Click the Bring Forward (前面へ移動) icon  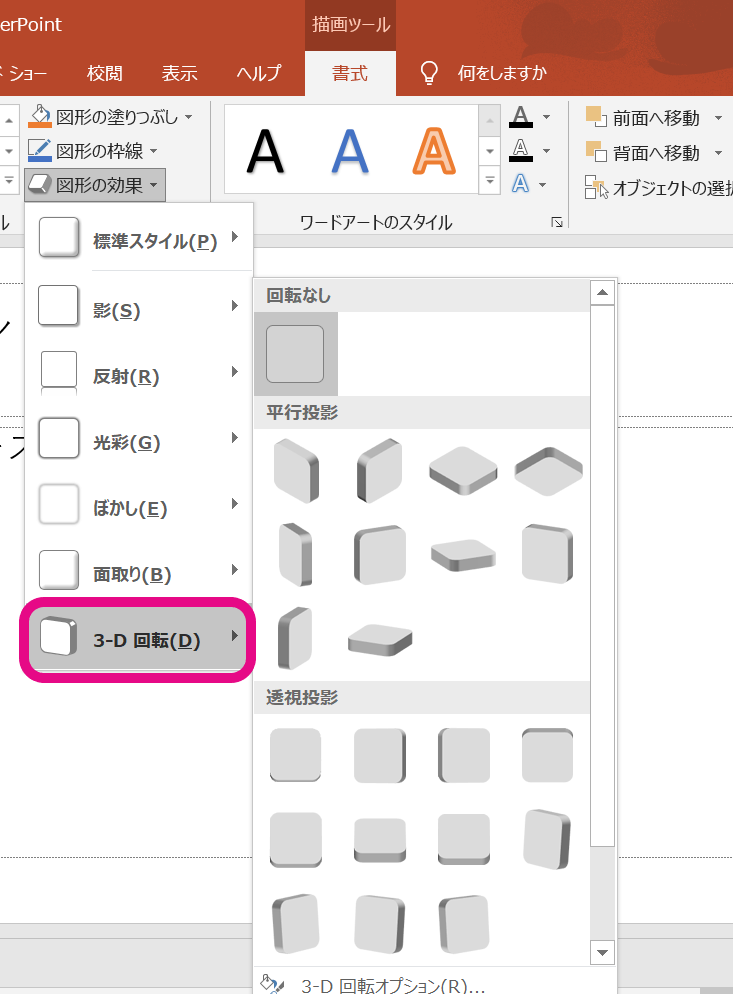coord(596,118)
